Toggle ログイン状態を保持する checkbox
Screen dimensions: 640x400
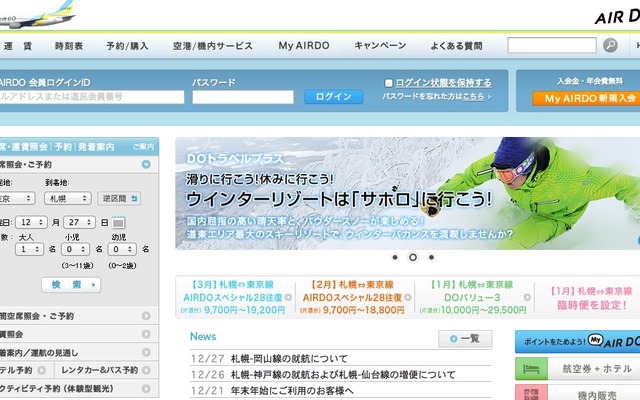tap(389, 83)
